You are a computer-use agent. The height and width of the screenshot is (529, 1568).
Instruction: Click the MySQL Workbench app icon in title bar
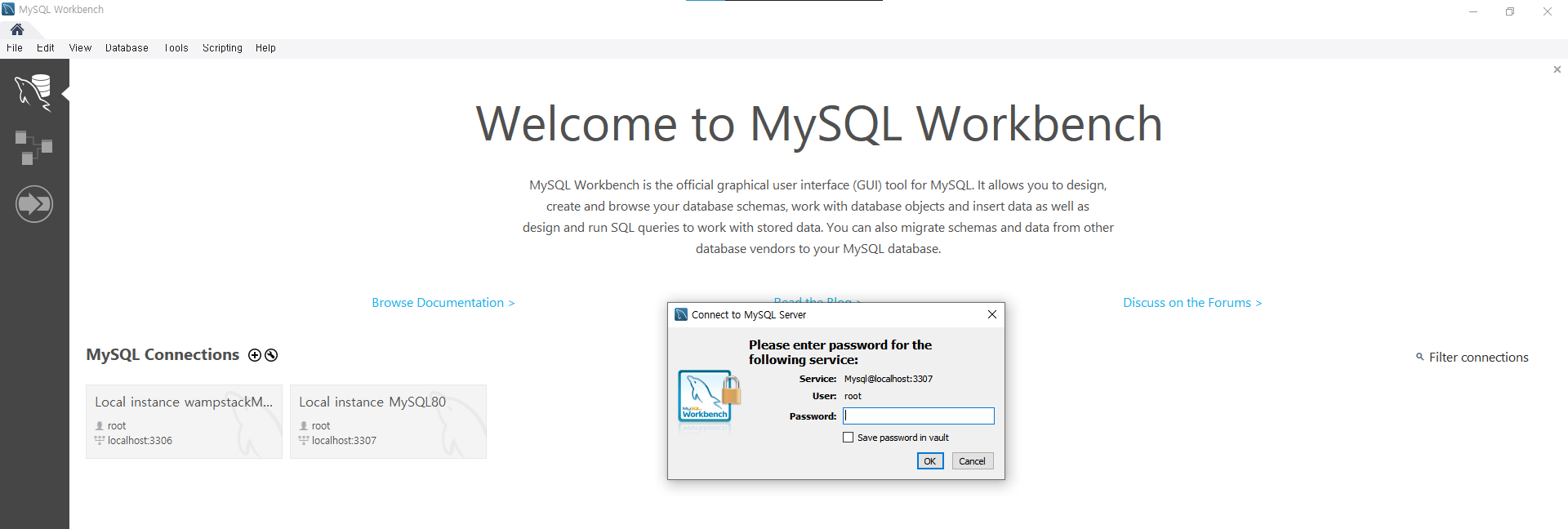[9, 9]
